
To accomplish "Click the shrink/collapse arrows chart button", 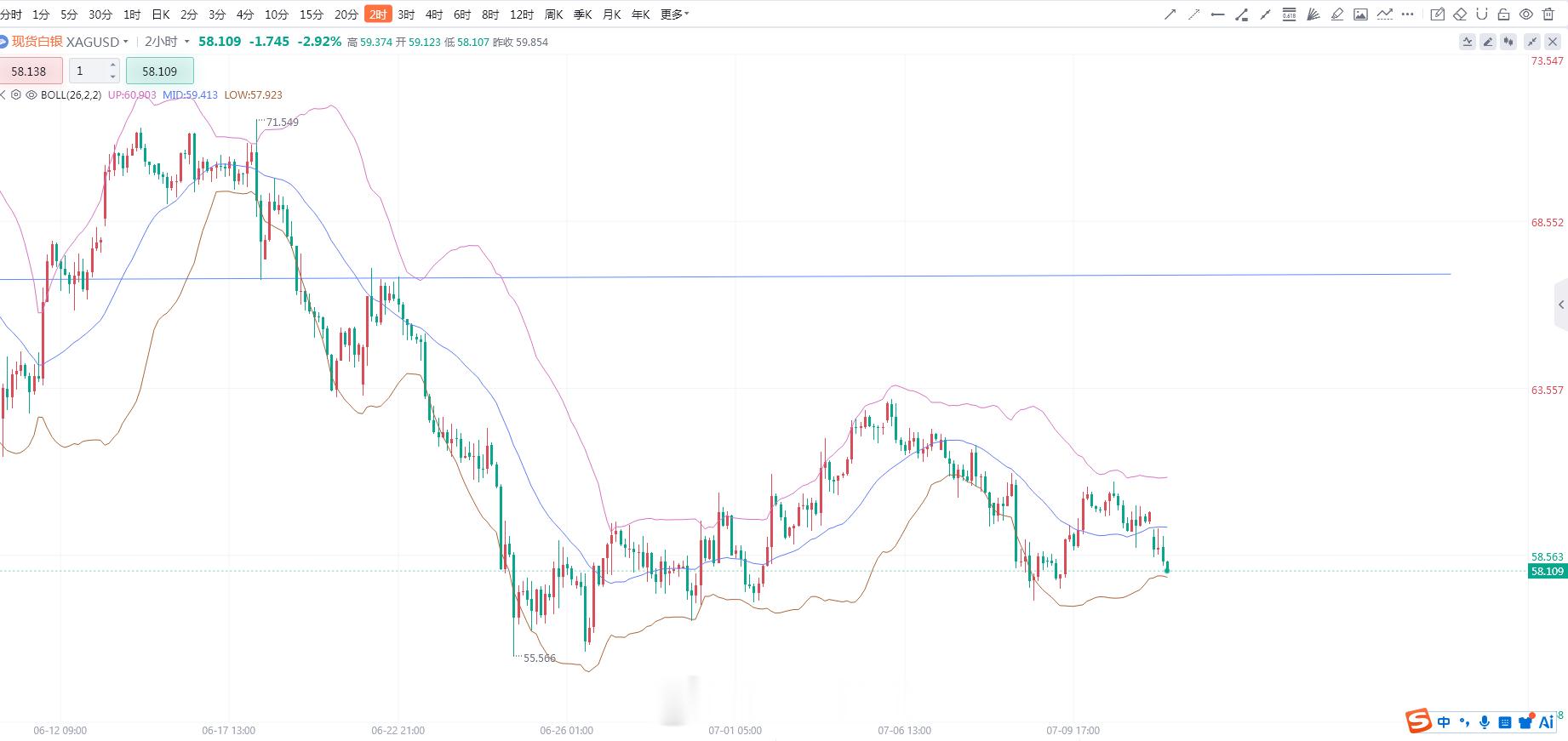I will pyautogui.click(x=1532, y=42).
